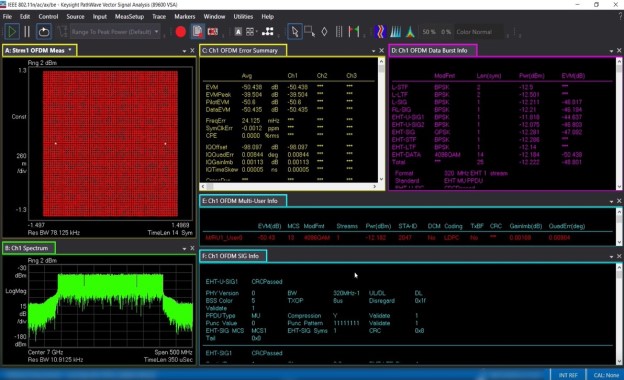Viewport: 624px width, 380px height.
Task: Select the F: Ch1 OFDM SIG Info tab
Action: [233, 256]
